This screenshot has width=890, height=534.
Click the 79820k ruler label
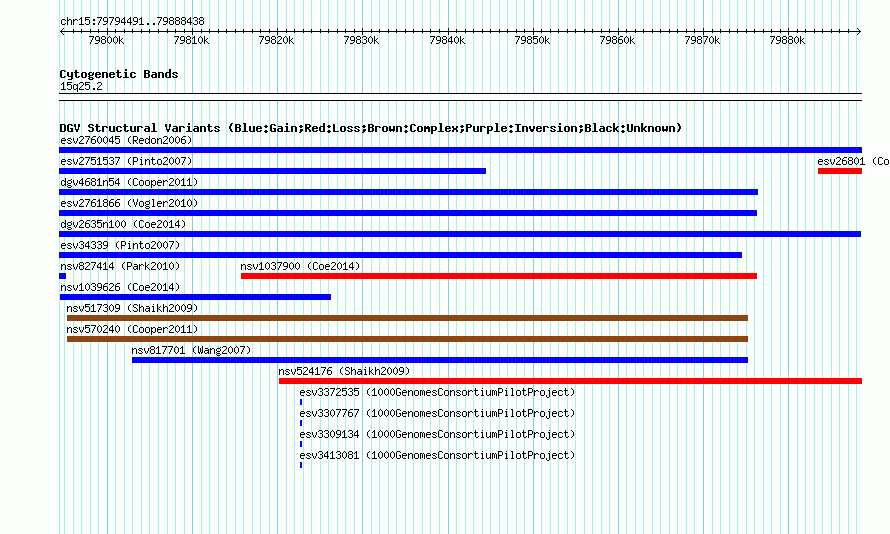point(276,40)
